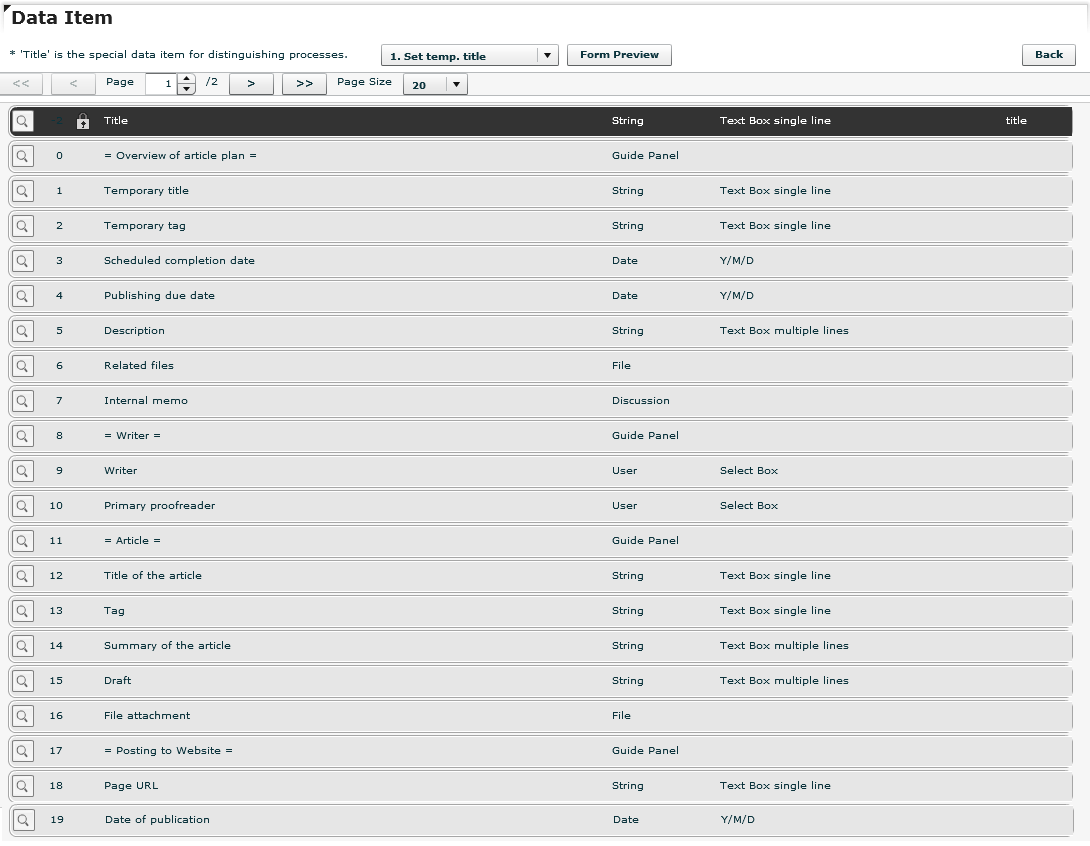Open magnifier icon for Temporary title
Screen dimensions: 1090x846
click(22, 190)
